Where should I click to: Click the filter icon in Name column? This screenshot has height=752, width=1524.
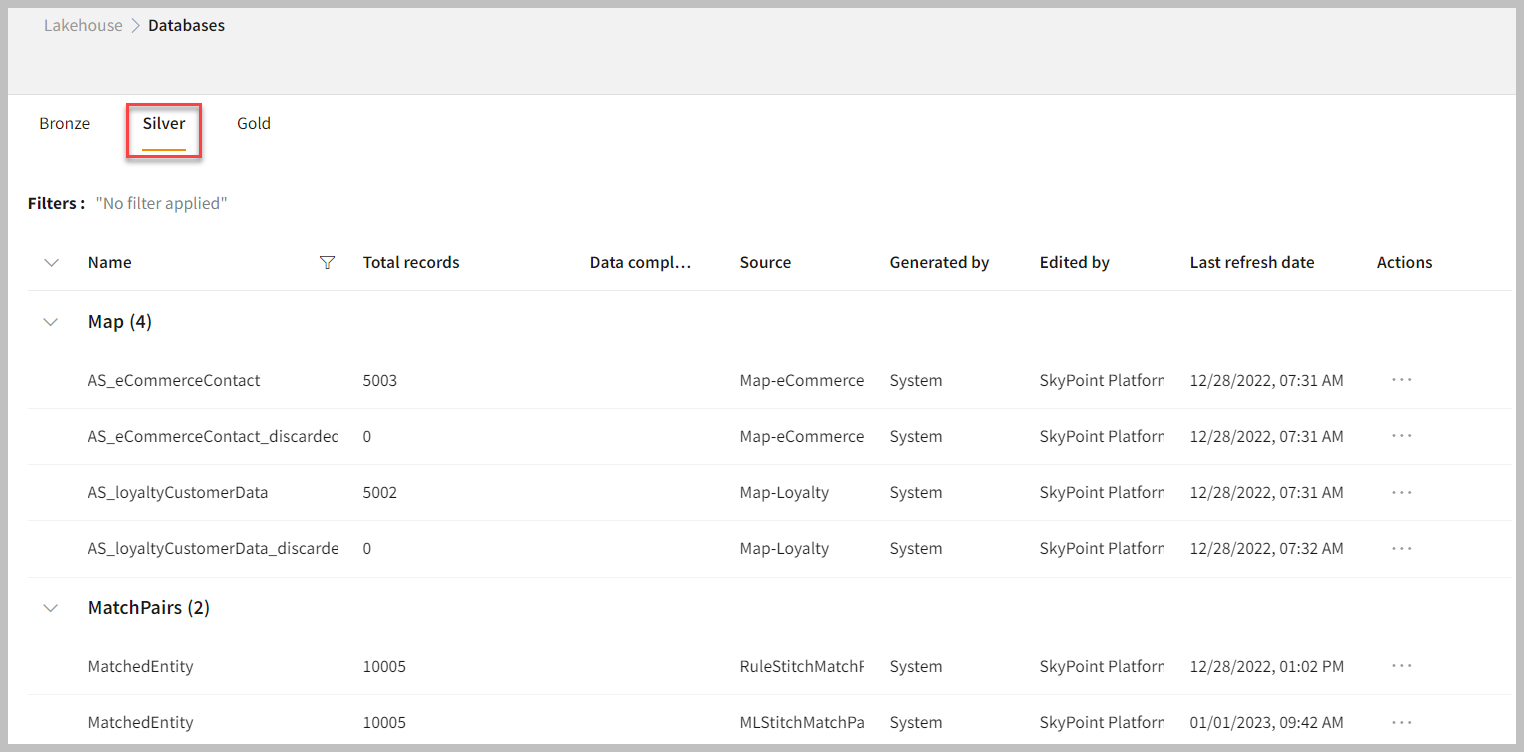327,263
